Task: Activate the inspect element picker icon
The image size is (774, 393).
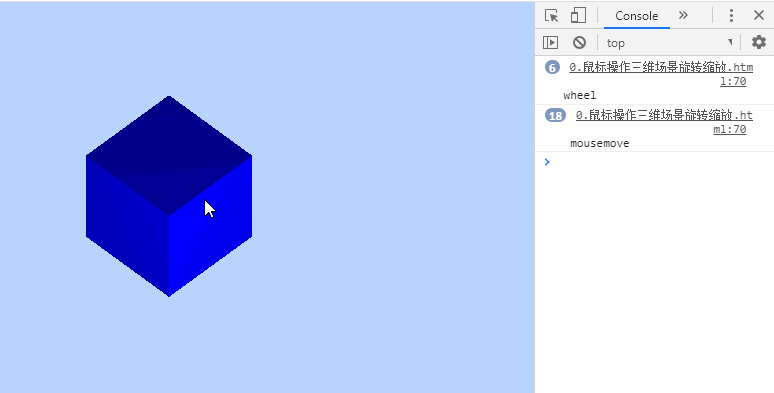Action: tap(551, 16)
